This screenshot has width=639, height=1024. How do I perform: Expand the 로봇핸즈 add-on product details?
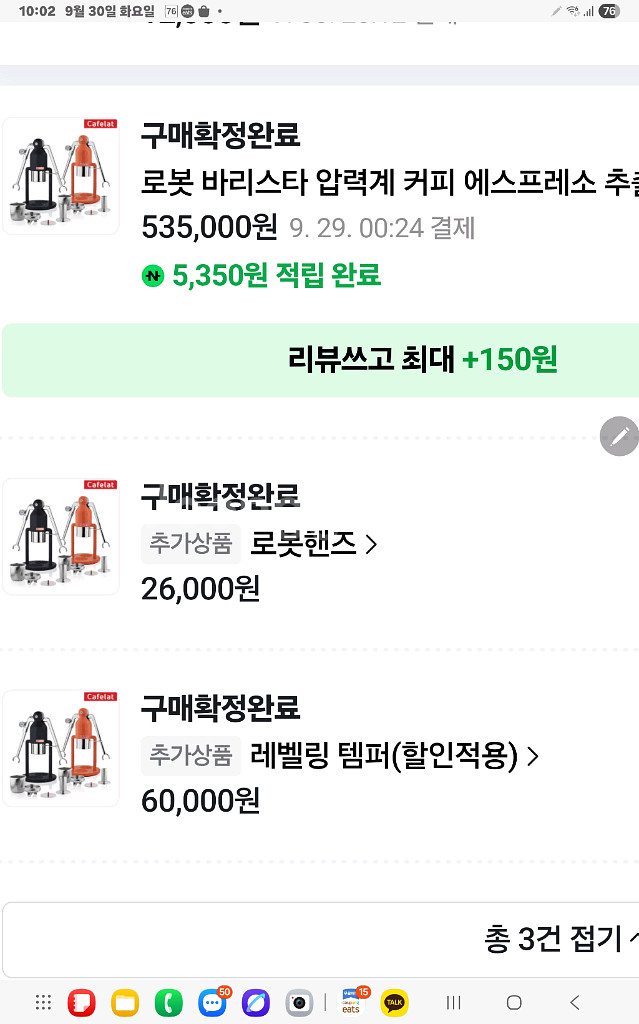pos(314,544)
